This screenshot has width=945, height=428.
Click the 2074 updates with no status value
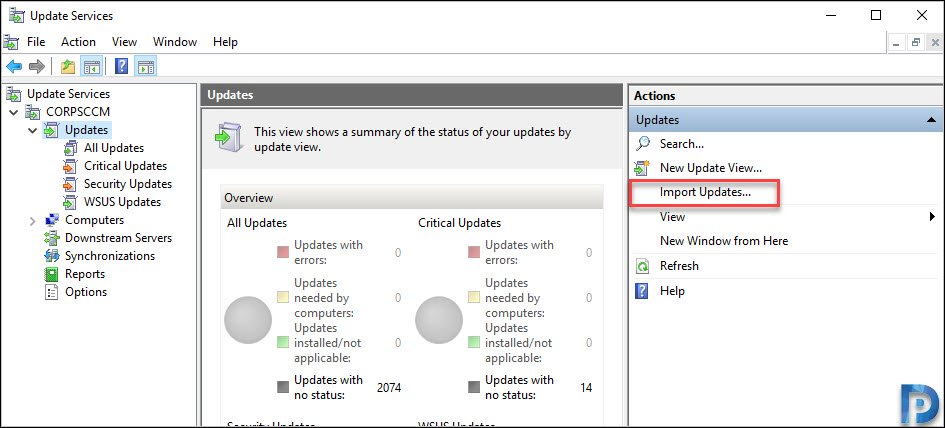[x=389, y=388]
